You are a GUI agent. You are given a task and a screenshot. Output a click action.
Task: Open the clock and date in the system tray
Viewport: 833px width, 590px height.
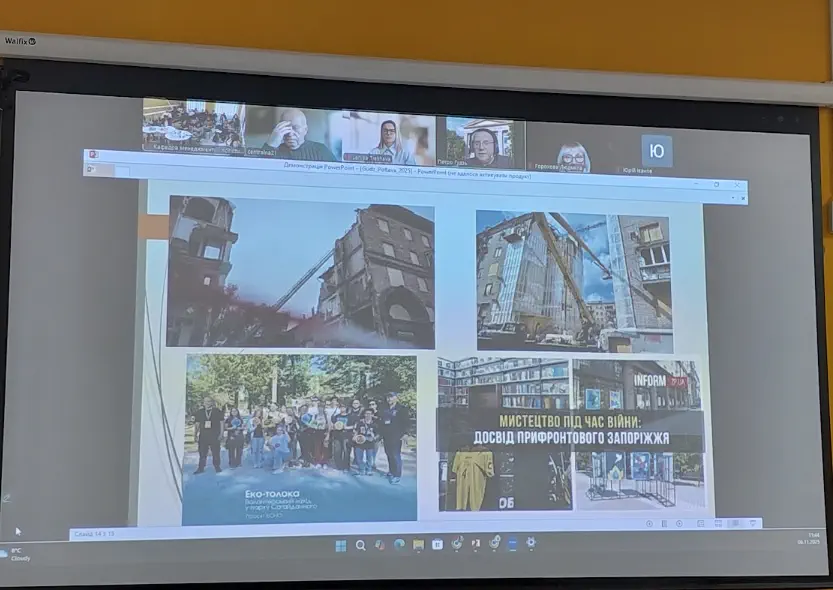point(808,539)
